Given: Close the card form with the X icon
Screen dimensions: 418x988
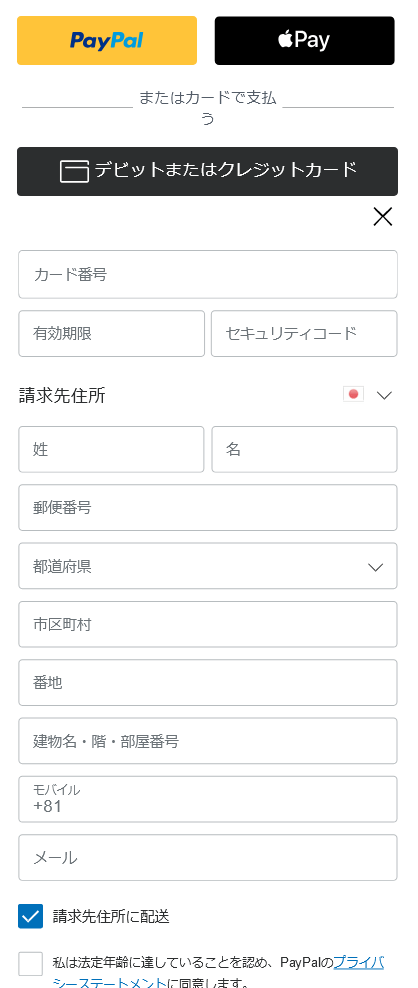Looking at the screenshot, I should point(383,217).
